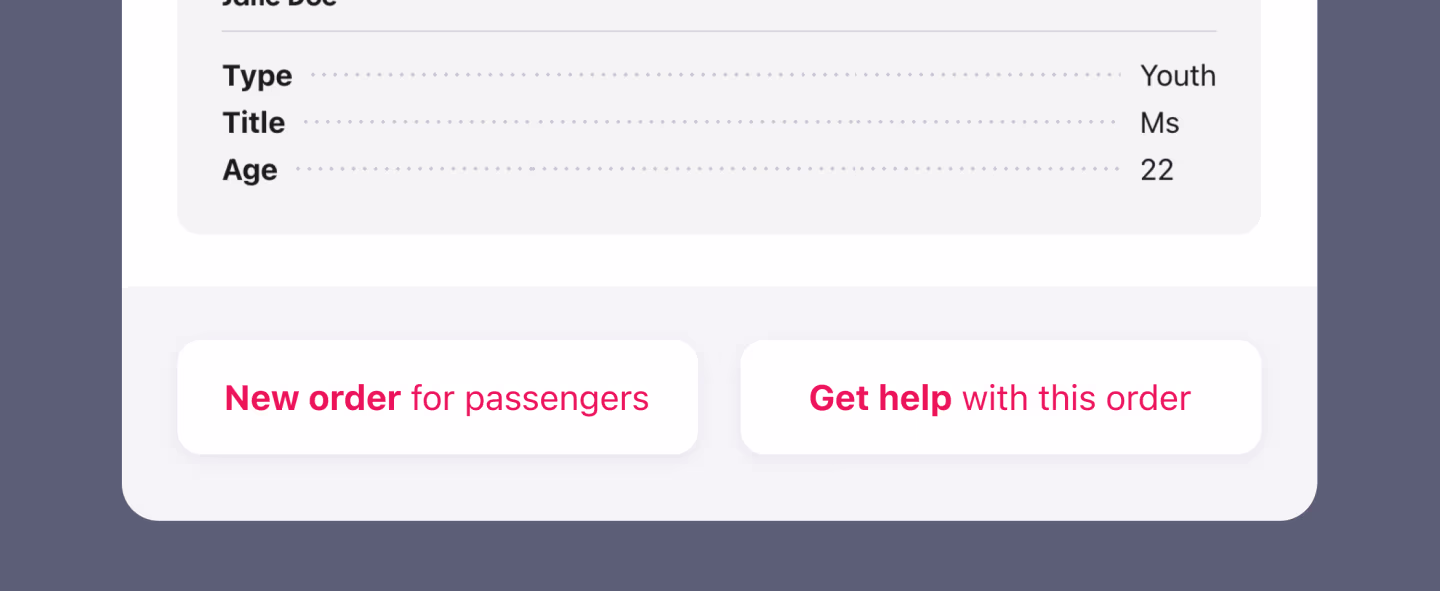
Task: Click the age value 22
Action: click(x=1156, y=170)
